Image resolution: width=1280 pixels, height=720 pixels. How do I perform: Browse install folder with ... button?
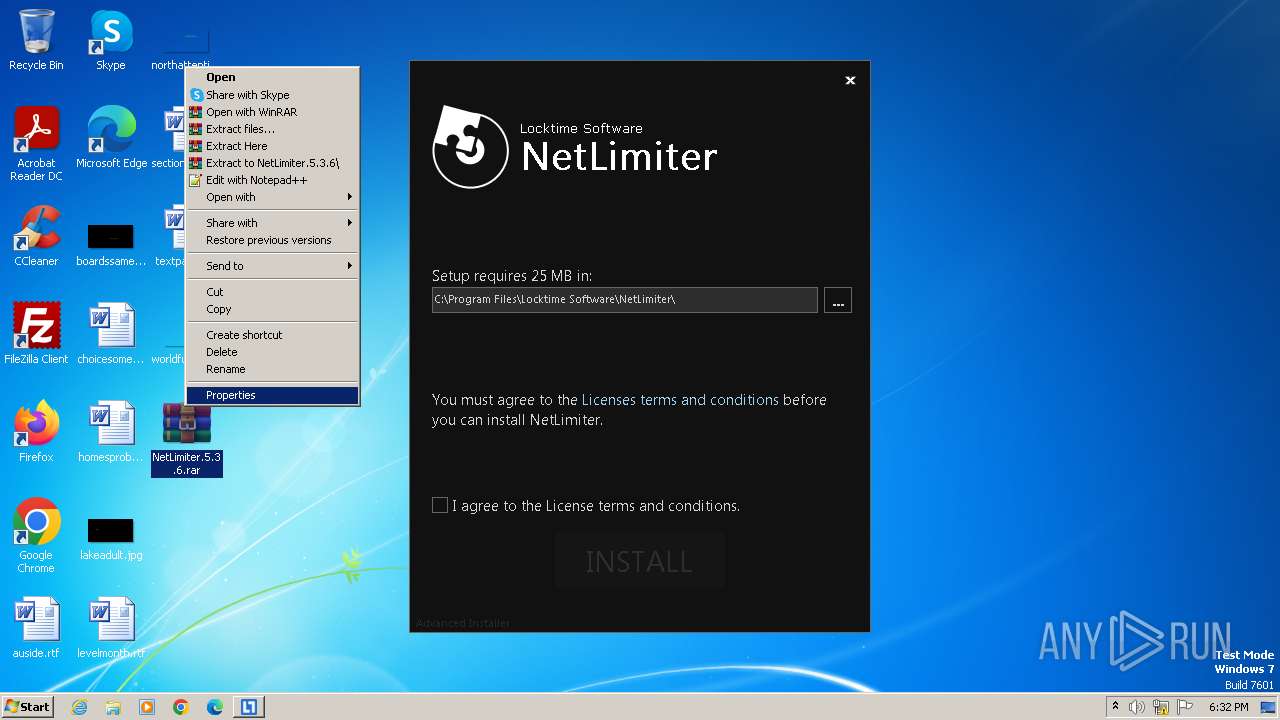(x=838, y=300)
